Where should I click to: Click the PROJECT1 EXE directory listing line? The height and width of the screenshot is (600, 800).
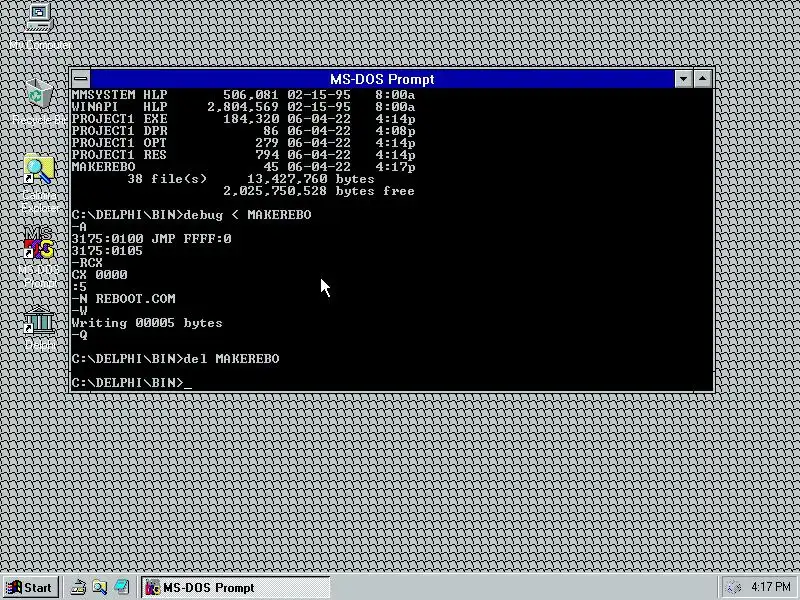[243, 119]
